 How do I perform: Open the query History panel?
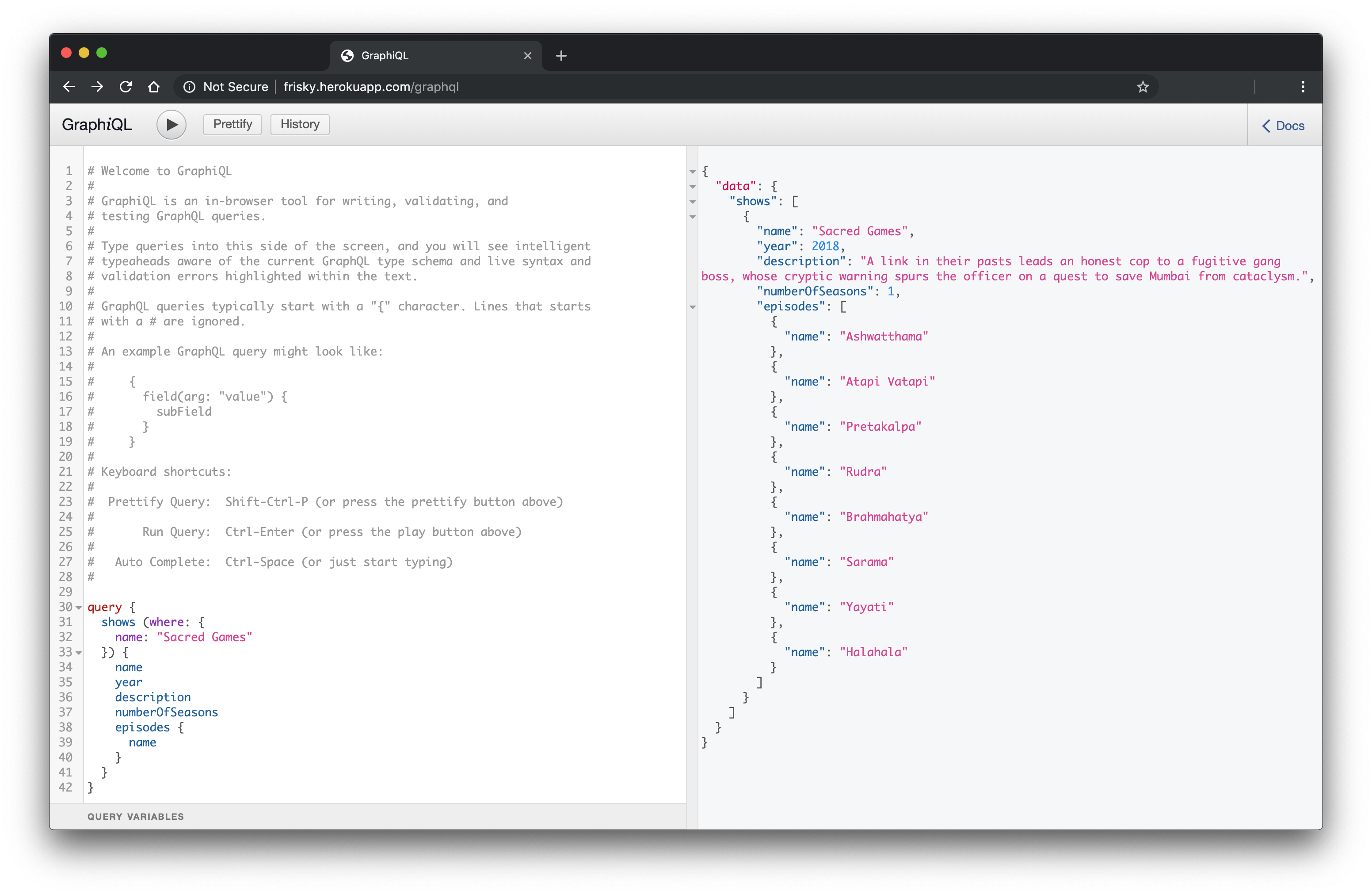[x=300, y=125]
